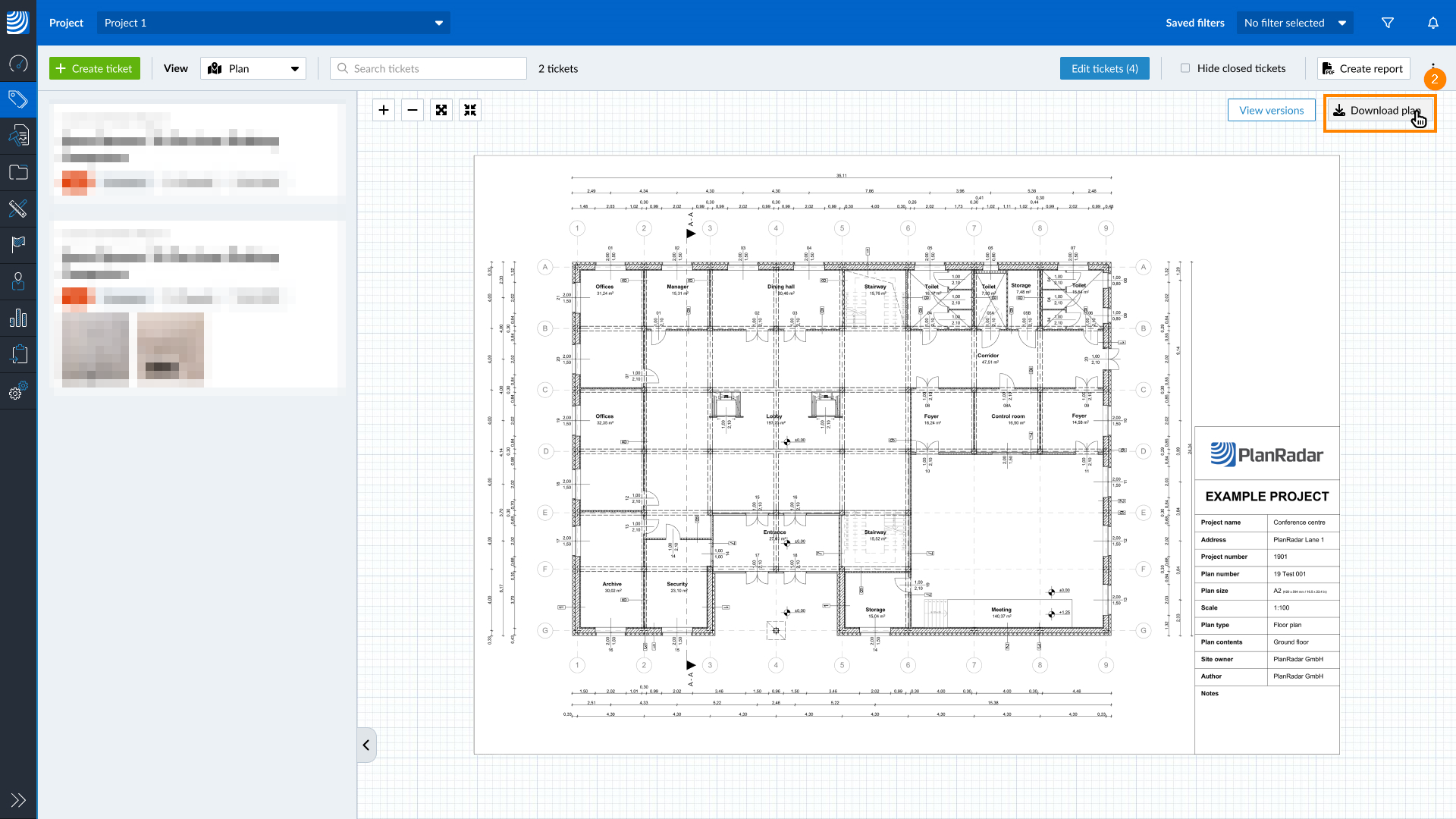Zoom in using the plus button
Viewport: 1456px width, 819px height.
(383, 109)
